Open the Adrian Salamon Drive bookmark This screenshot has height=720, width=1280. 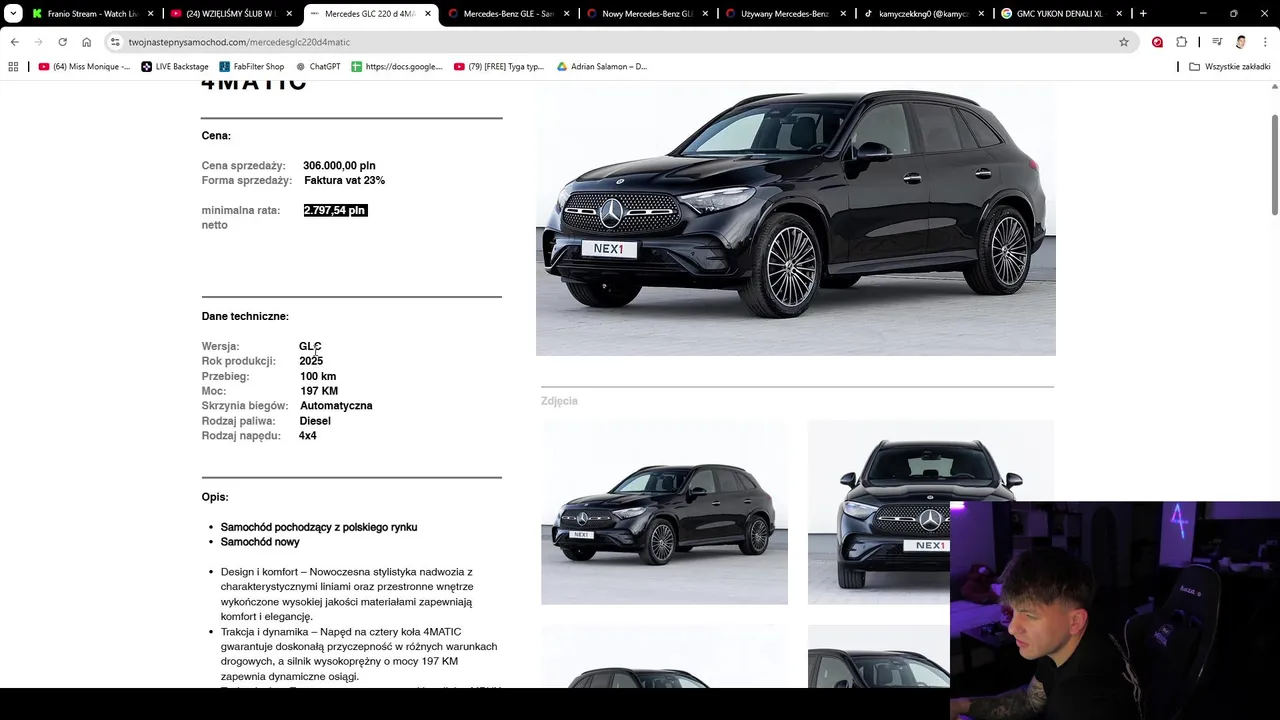(x=602, y=67)
